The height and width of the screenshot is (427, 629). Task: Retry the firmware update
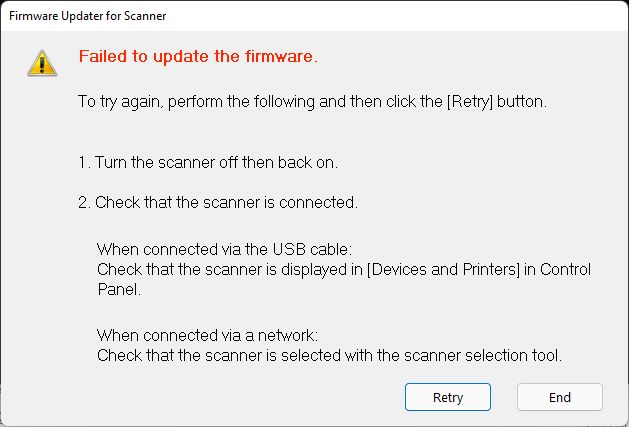point(448,397)
